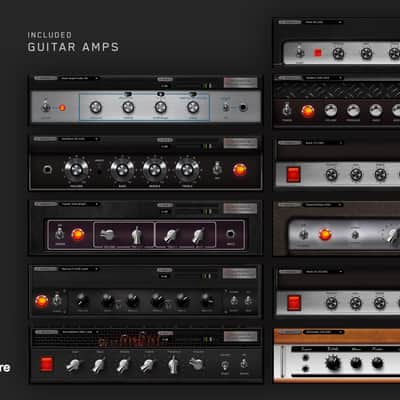
Task: Adjust level slider above blue-outlined silver amp
Action: point(195,86)
